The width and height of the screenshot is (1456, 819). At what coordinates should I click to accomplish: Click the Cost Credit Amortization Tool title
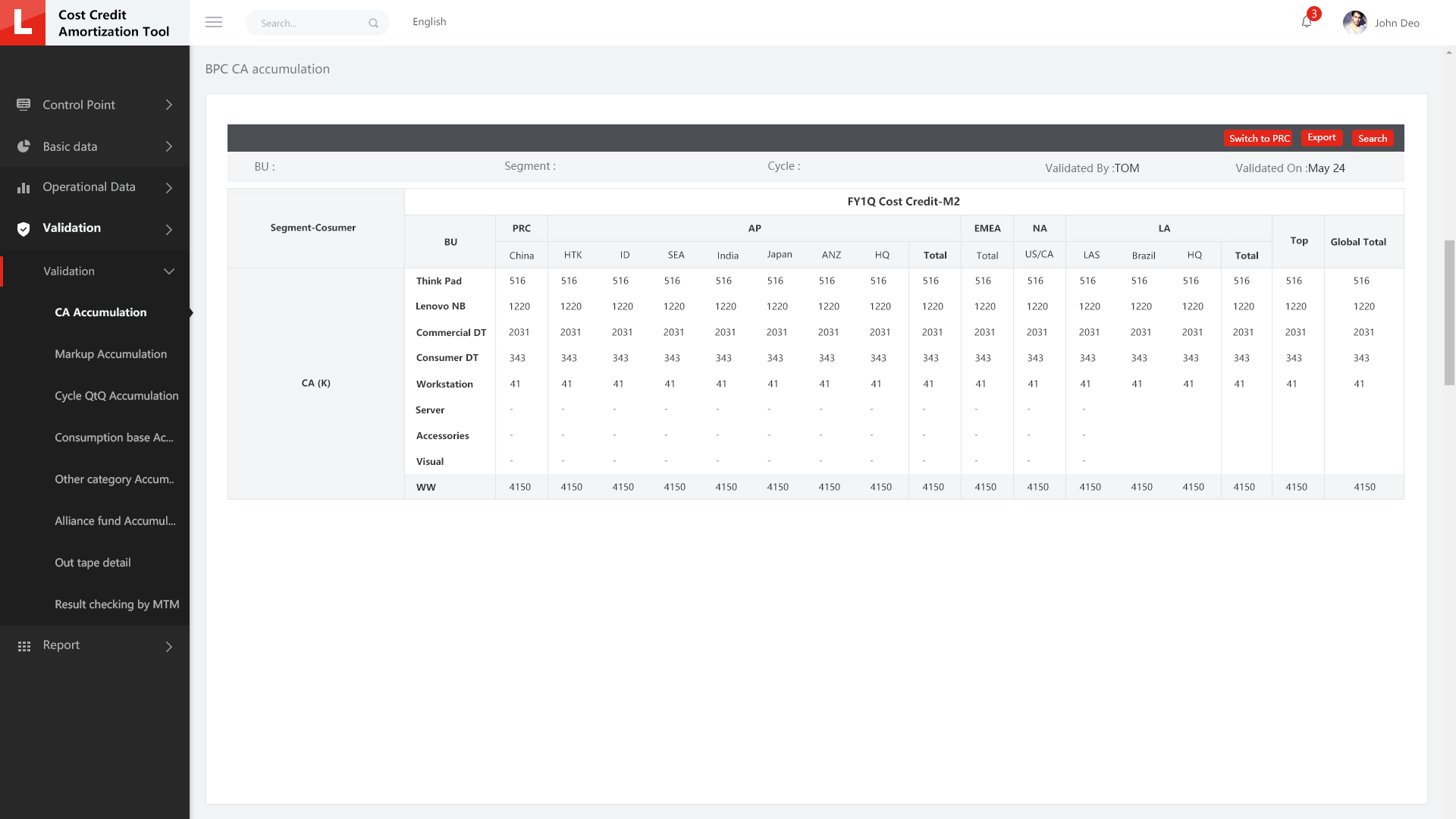point(114,23)
